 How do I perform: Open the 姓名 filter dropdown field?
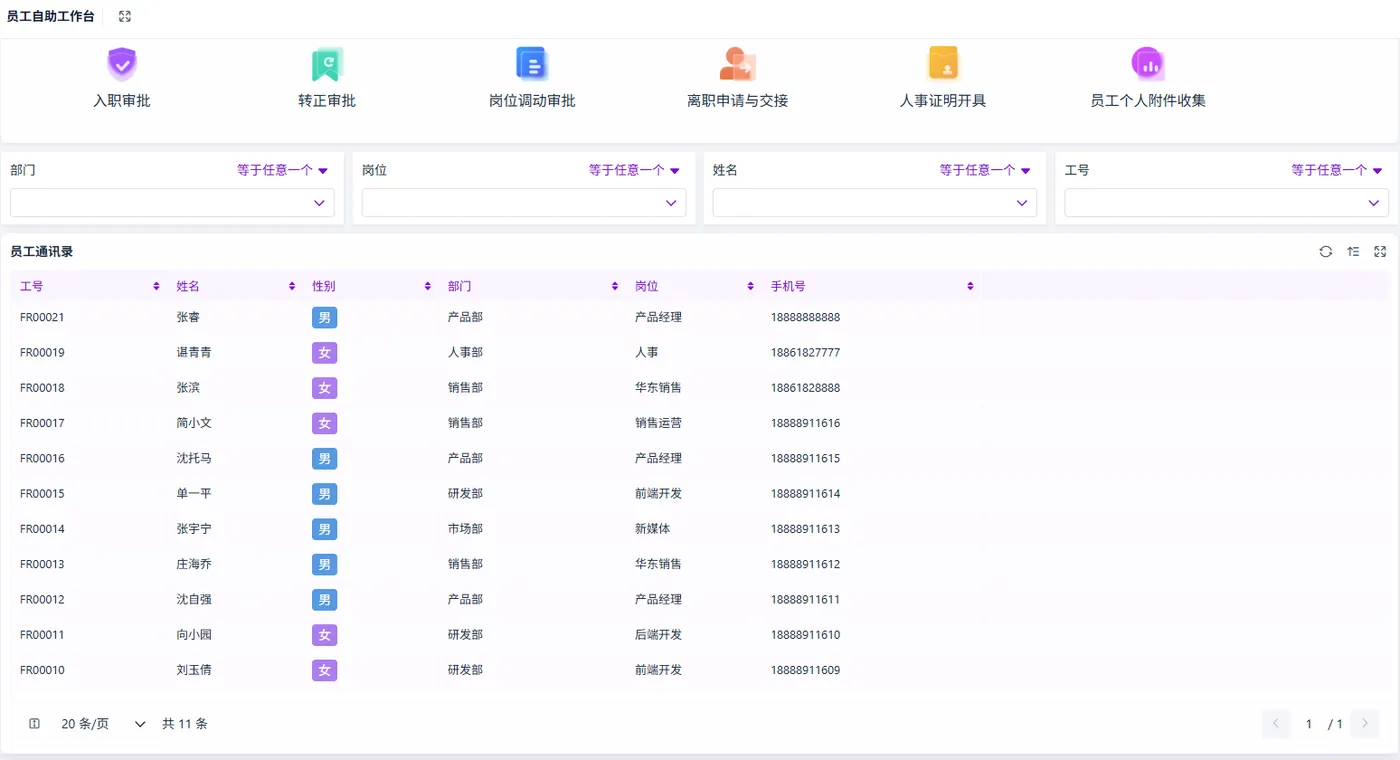[x=875, y=203]
